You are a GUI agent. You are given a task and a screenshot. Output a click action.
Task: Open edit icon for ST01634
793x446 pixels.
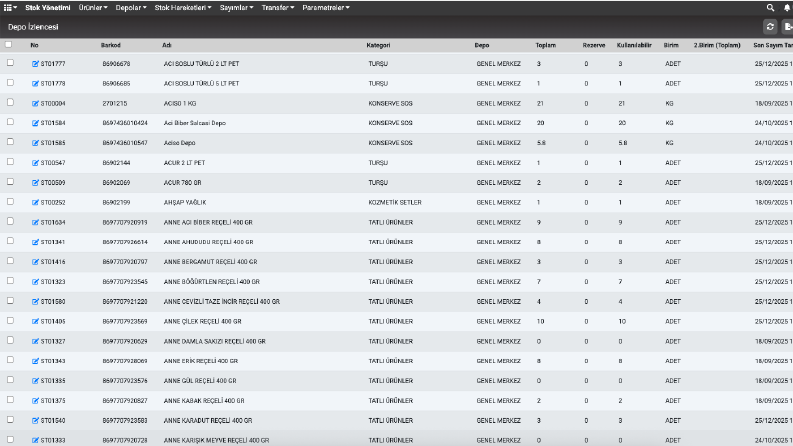pos(35,222)
